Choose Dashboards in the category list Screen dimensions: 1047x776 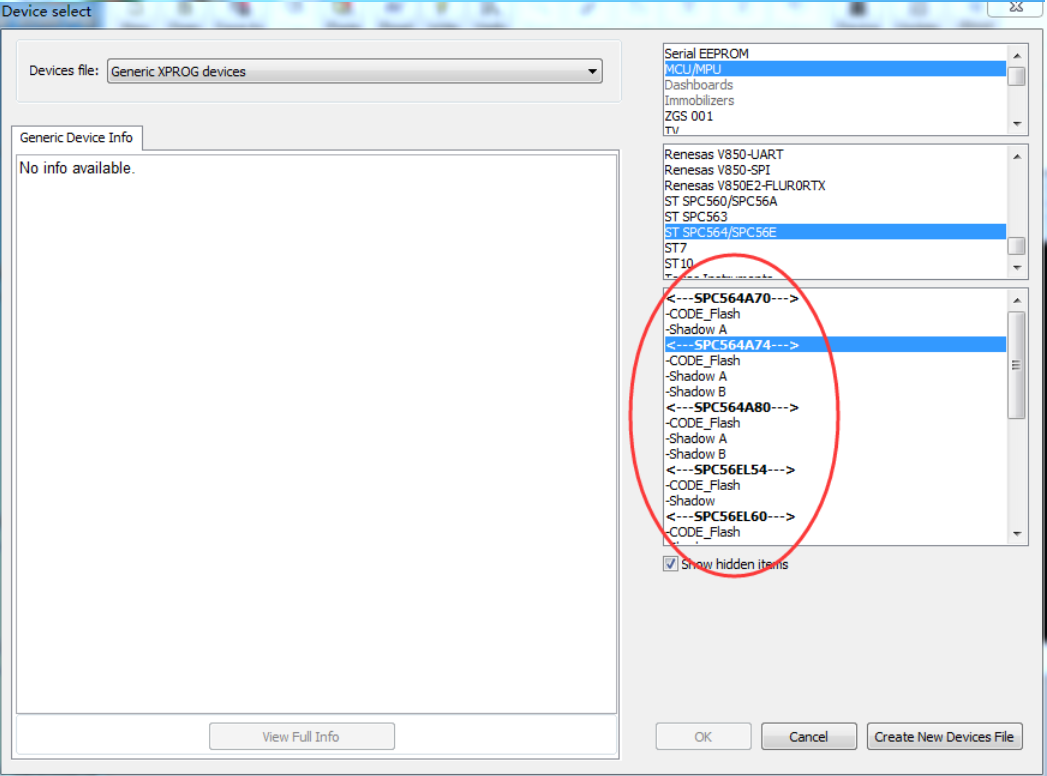click(835, 85)
